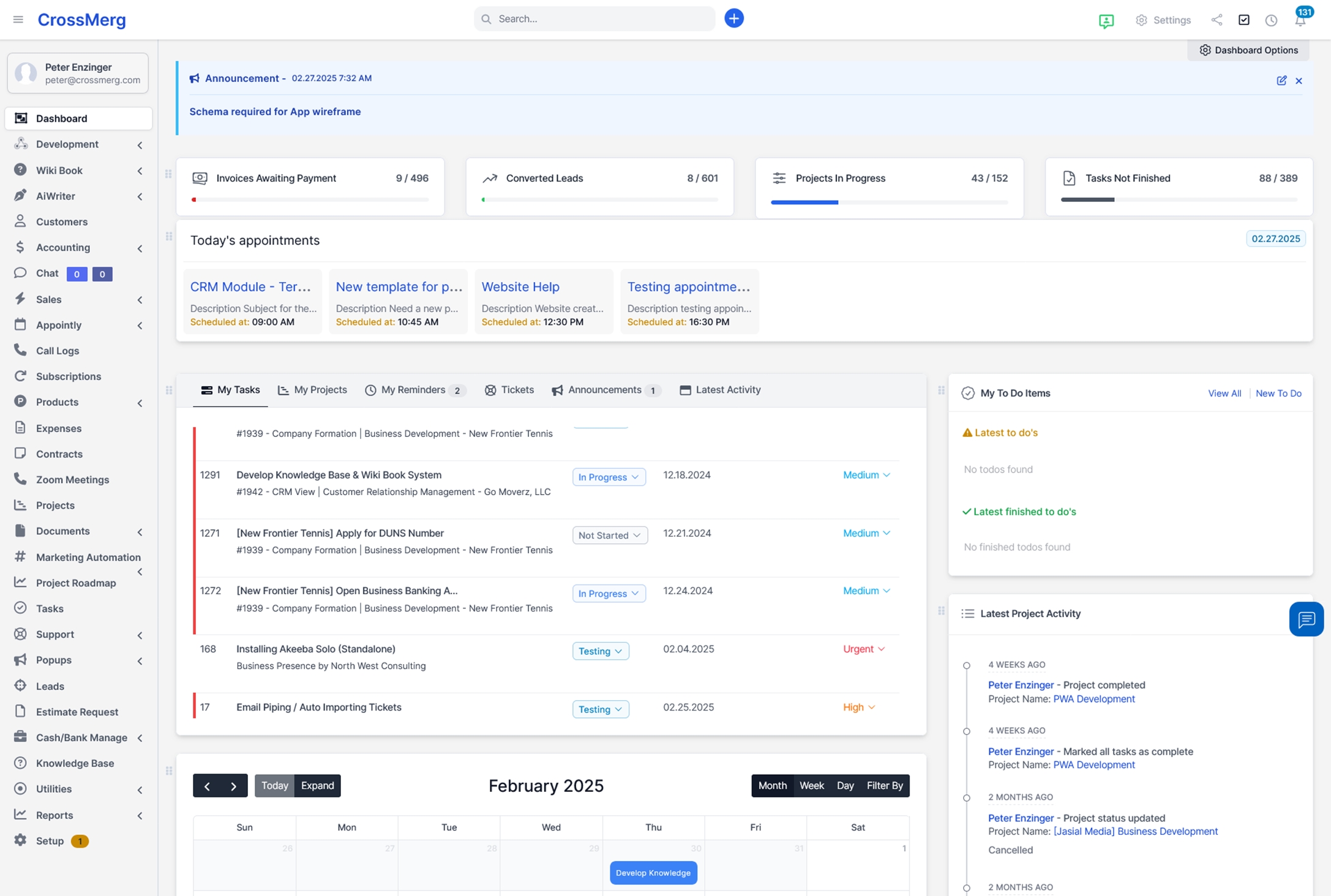Click the share icon in top bar
The height and width of the screenshot is (896, 1331).
click(x=1217, y=20)
